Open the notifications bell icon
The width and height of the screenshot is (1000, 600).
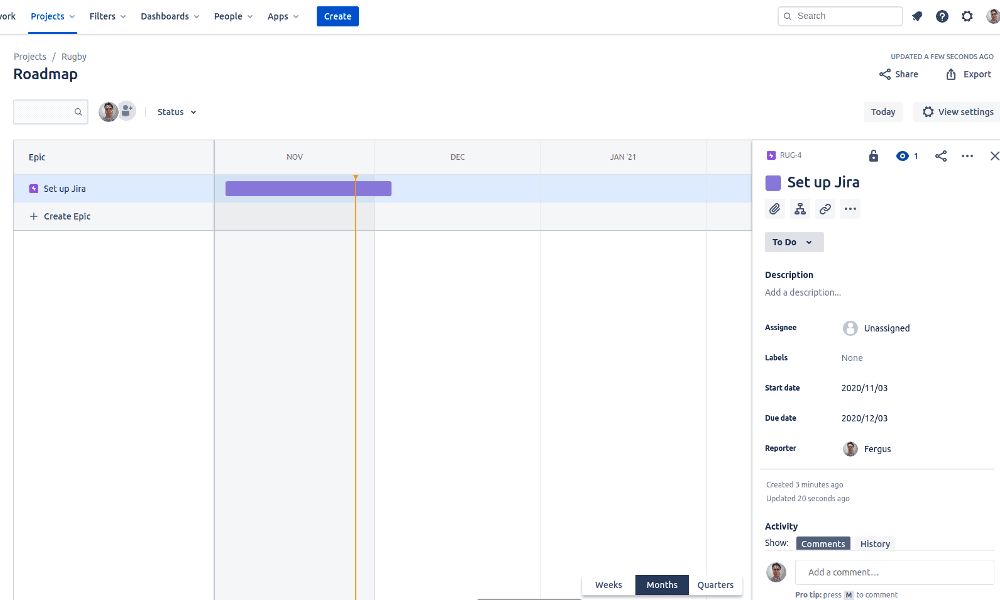coord(917,17)
